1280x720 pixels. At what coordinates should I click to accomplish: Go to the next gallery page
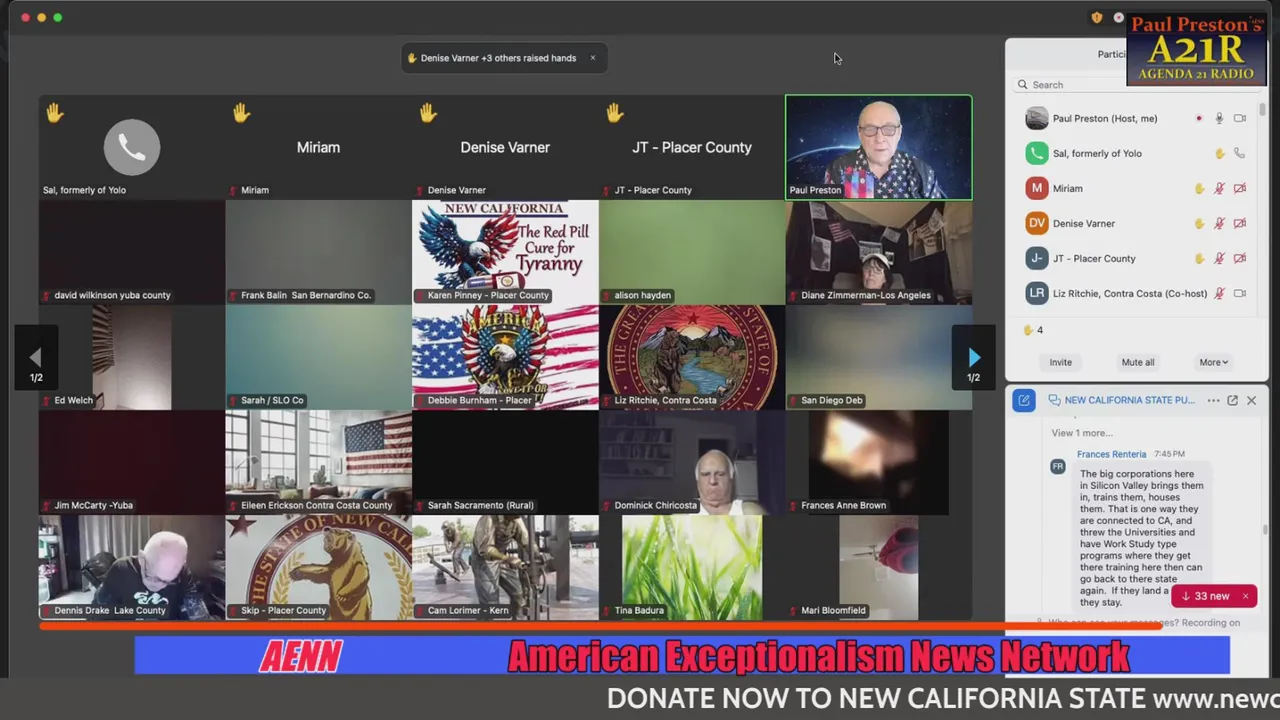[x=973, y=358]
